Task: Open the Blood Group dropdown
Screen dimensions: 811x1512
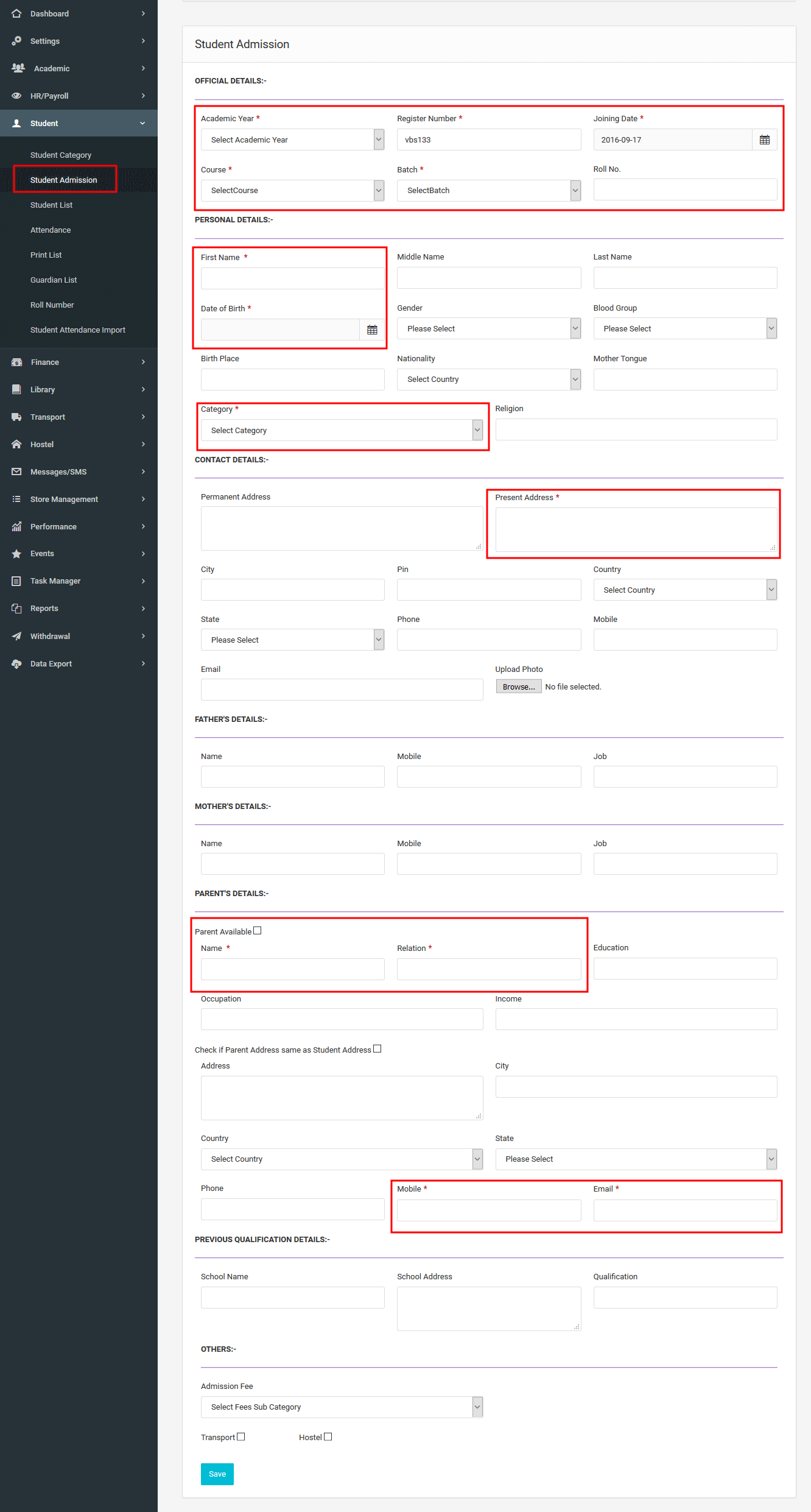Action: pos(685,328)
